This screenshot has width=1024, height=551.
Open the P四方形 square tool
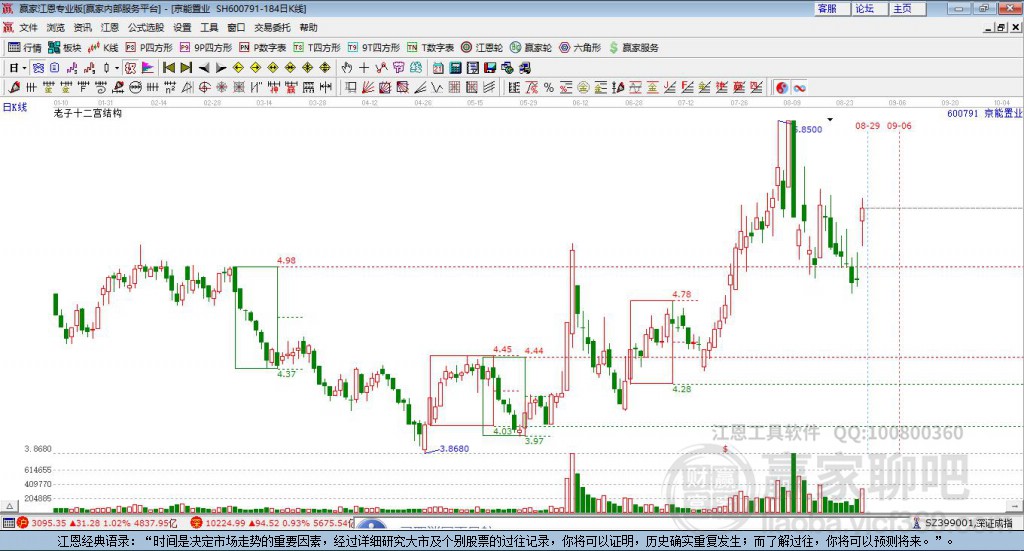[x=149, y=48]
